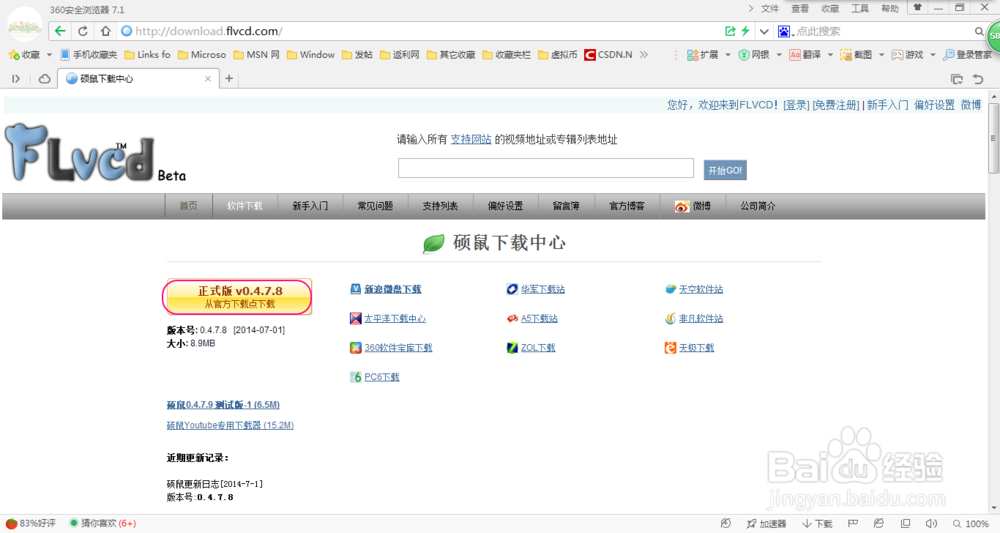Expand the 扩展 dropdown arrow

(x=728, y=55)
